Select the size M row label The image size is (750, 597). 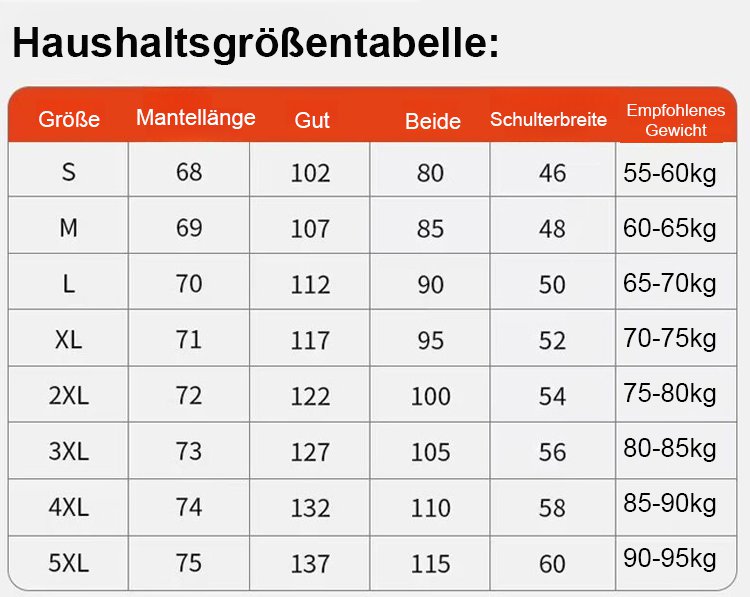(x=68, y=228)
